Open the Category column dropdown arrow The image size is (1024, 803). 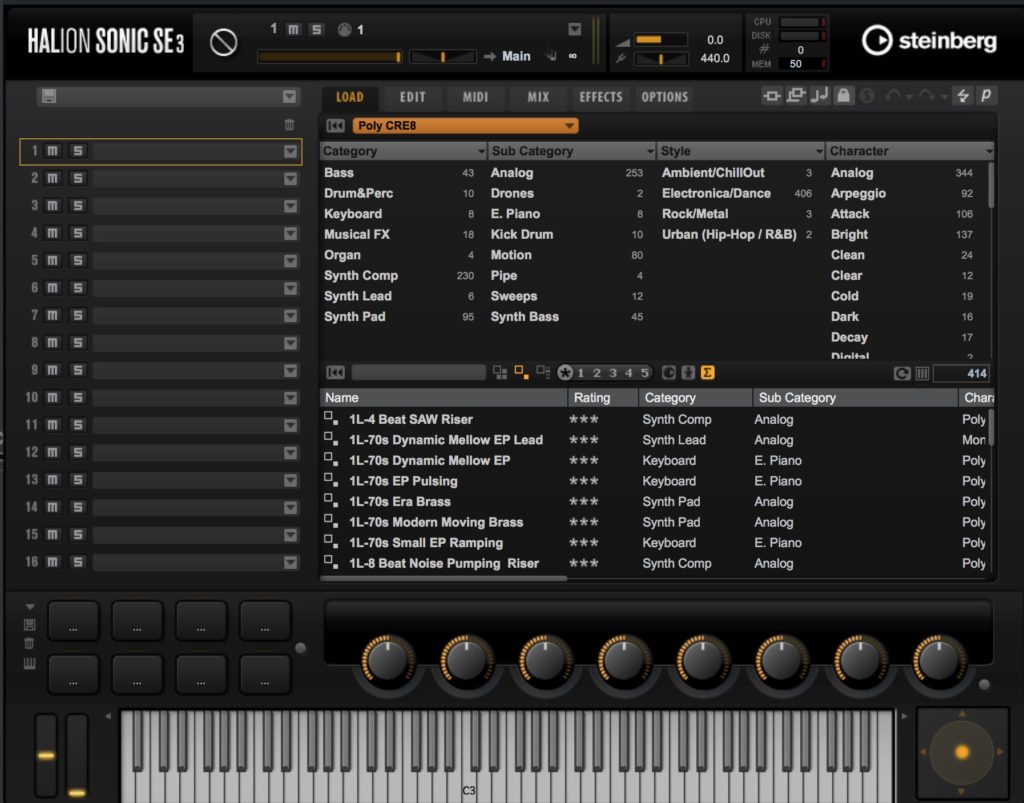click(x=481, y=151)
